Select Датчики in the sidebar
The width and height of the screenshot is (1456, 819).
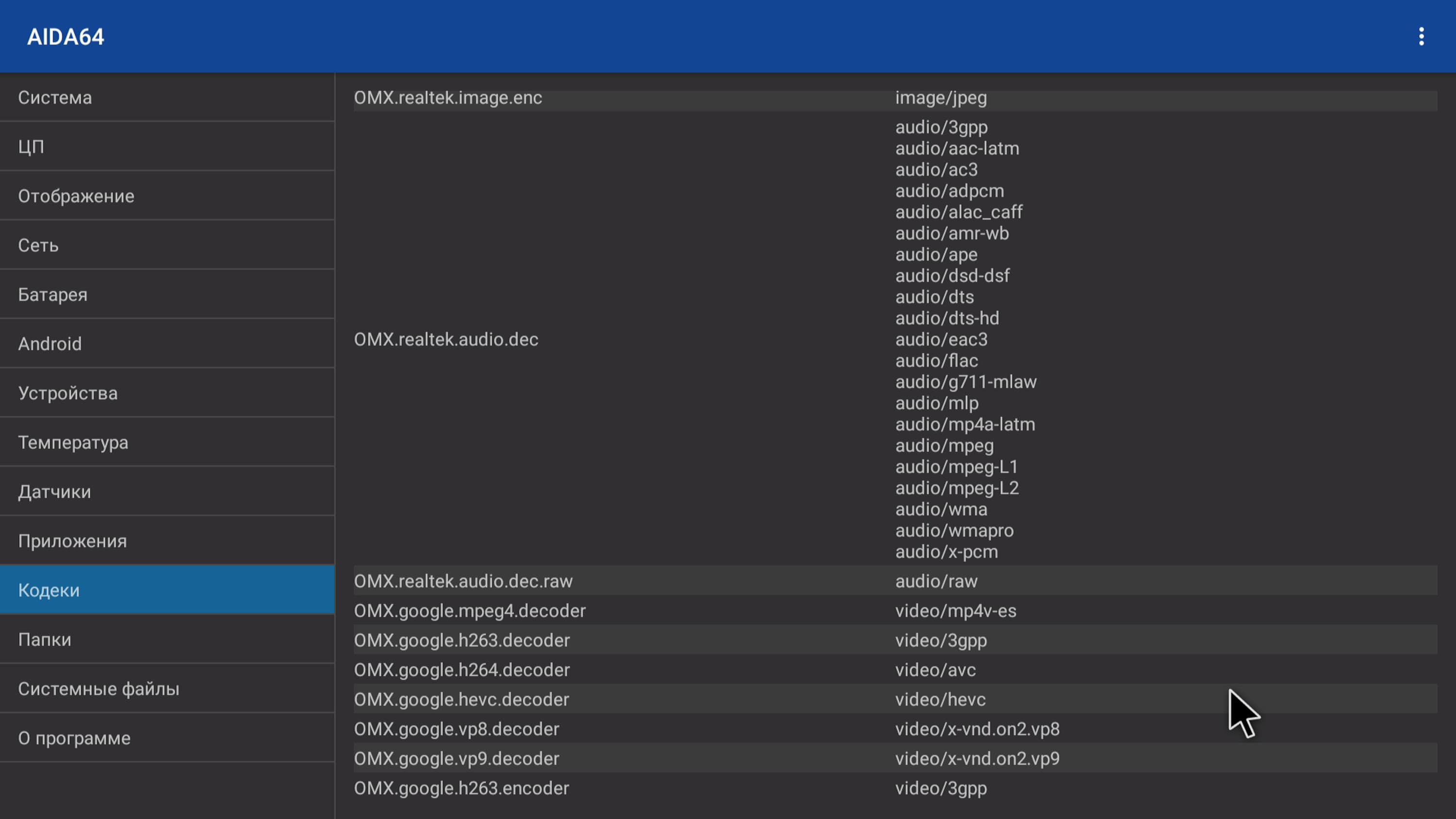click(x=167, y=491)
